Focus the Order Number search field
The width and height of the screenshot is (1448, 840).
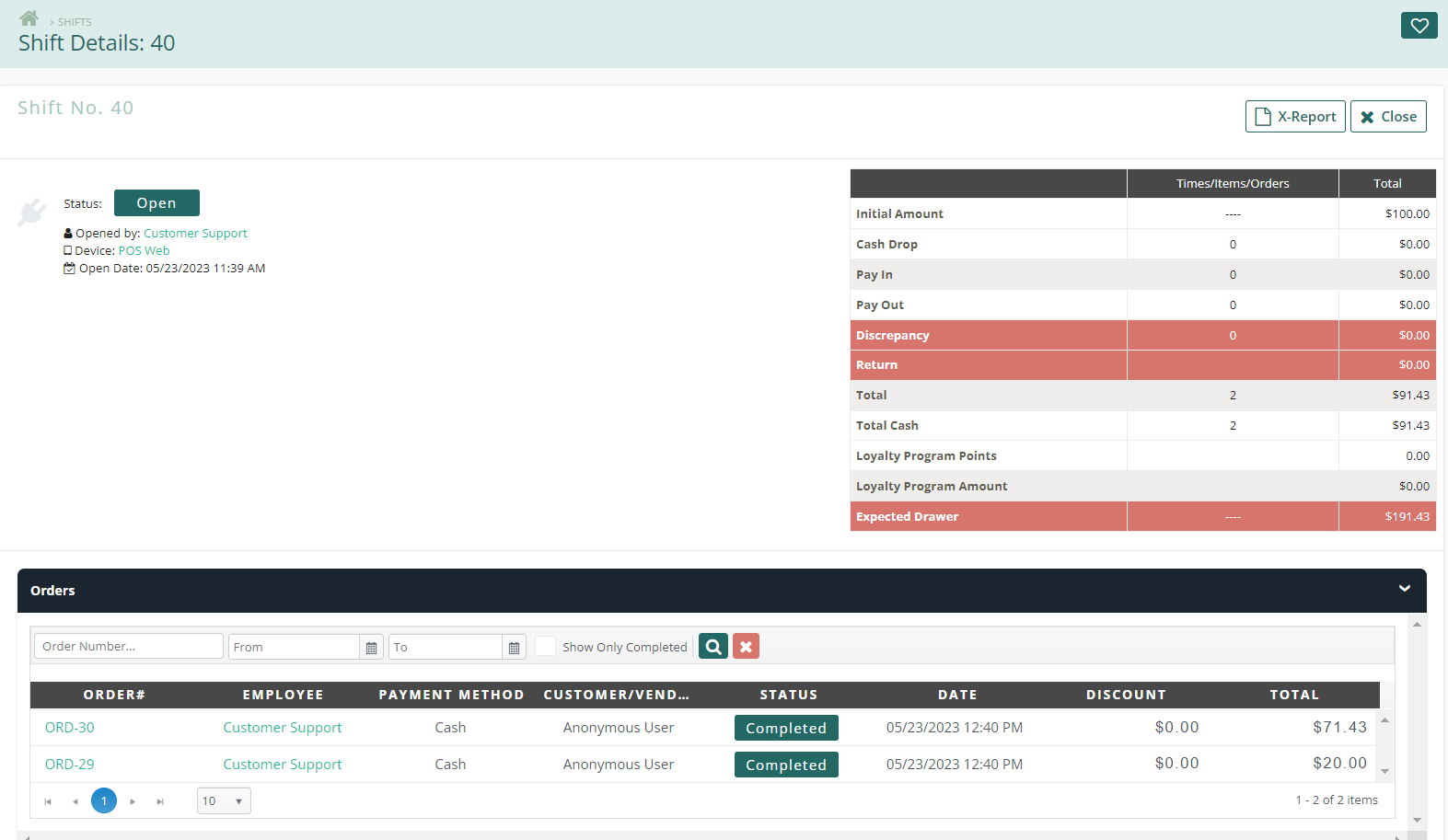point(129,646)
